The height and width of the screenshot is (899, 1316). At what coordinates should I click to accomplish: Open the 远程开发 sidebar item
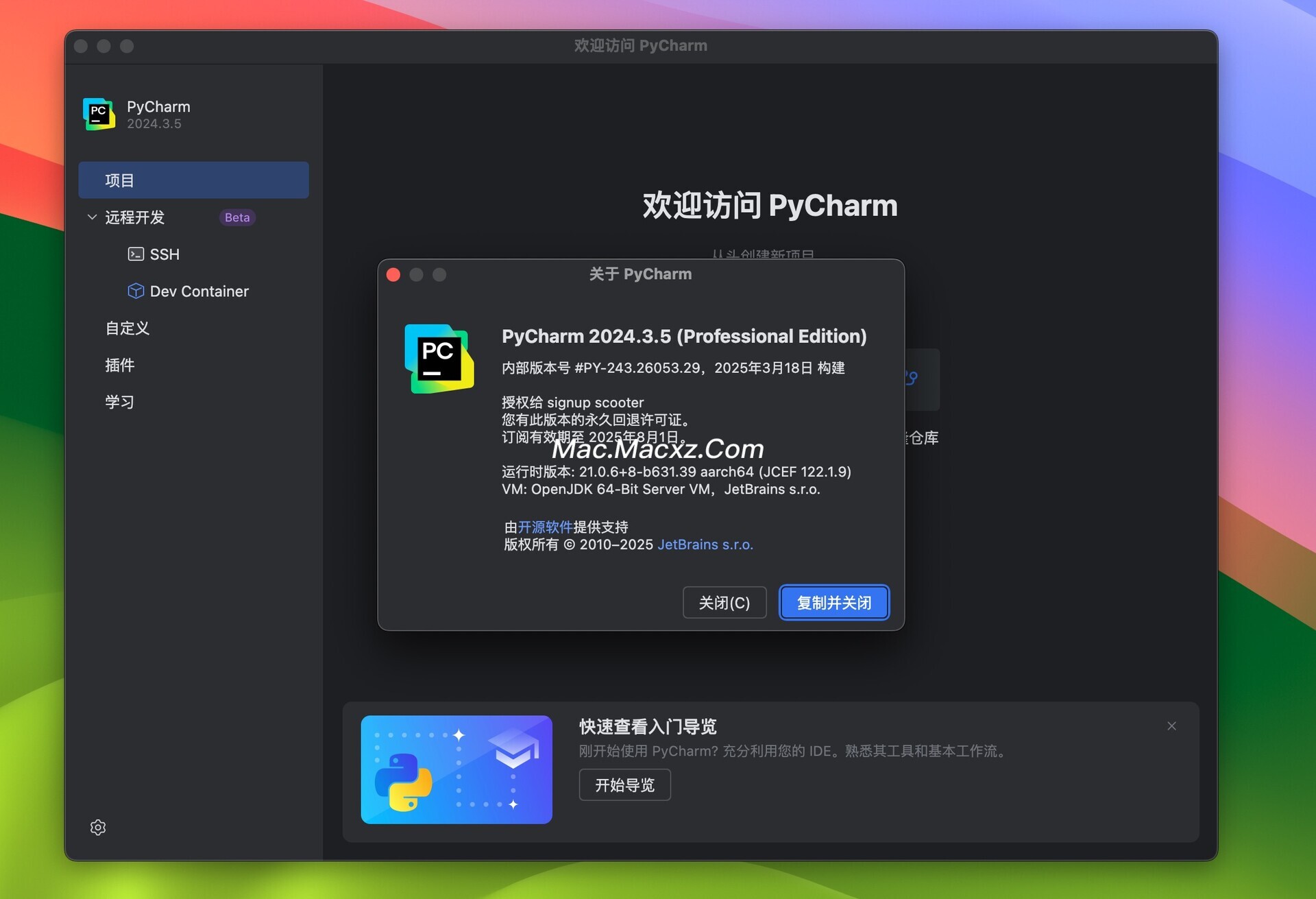134,217
